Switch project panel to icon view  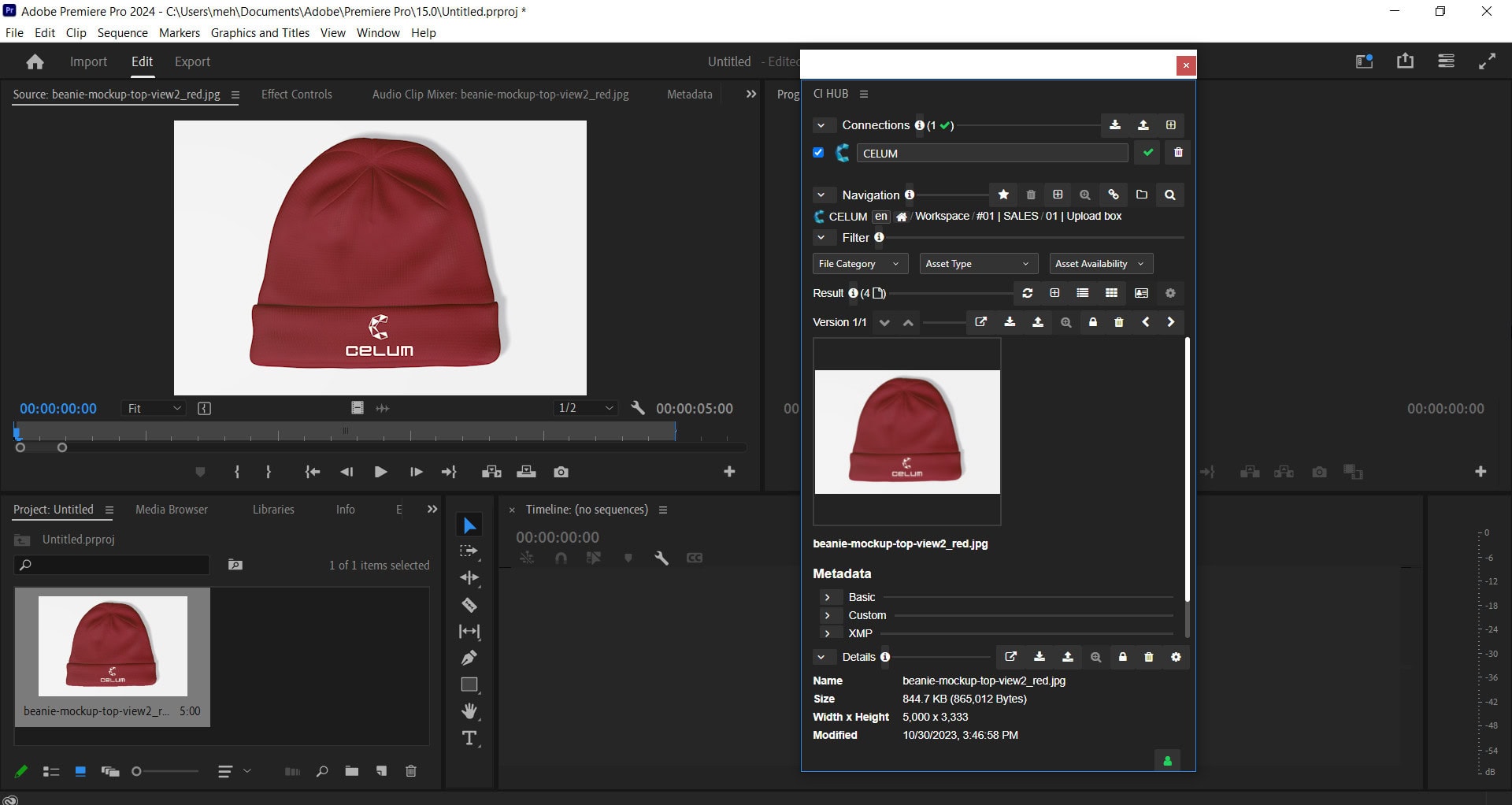click(x=80, y=771)
